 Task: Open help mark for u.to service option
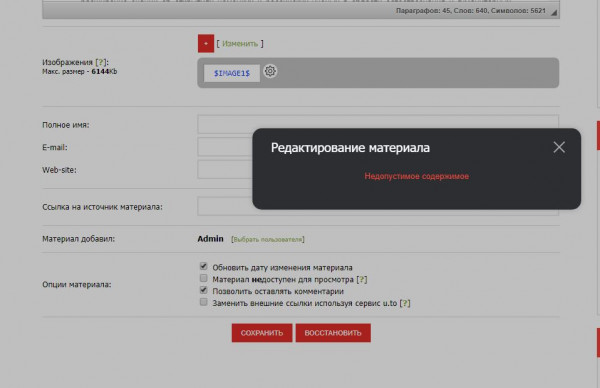[x=405, y=303]
